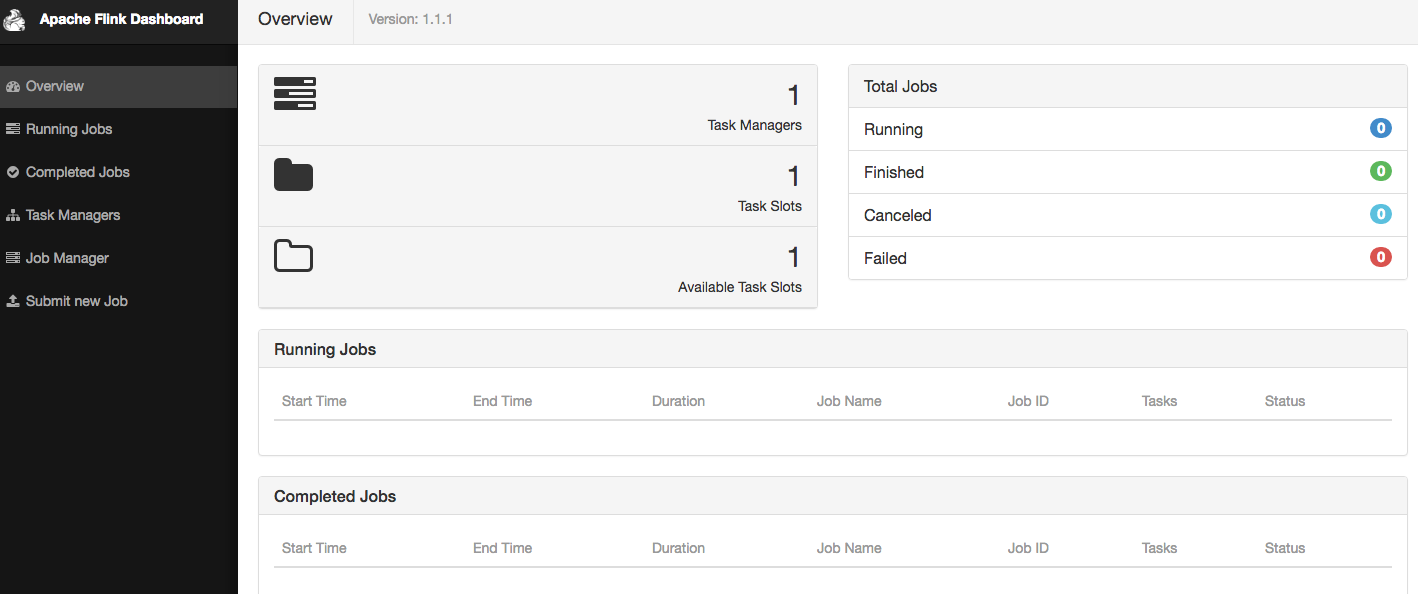Click the blue Running counter badge
Viewport: 1418px width, 594px height.
pyautogui.click(x=1381, y=128)
